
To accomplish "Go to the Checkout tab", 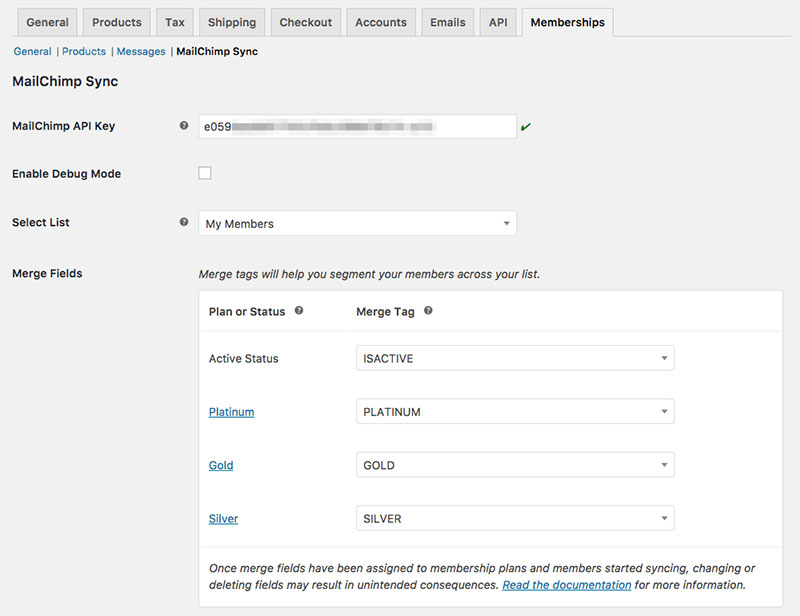I will pos(306,22).
